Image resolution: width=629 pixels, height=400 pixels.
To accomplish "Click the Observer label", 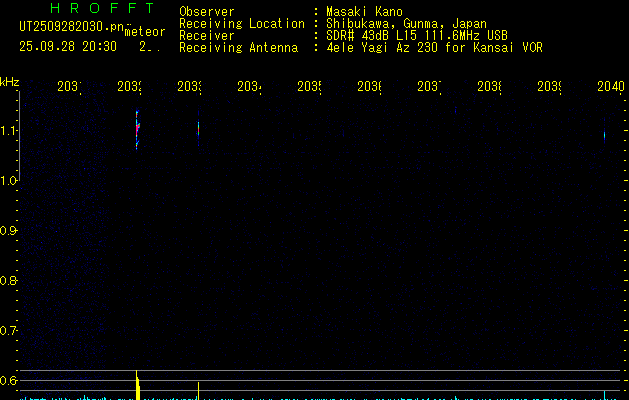I will click(207, 11).
